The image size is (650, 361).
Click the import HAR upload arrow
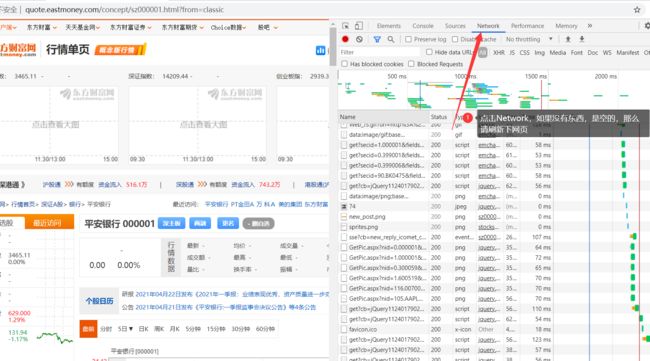(568, 39)
